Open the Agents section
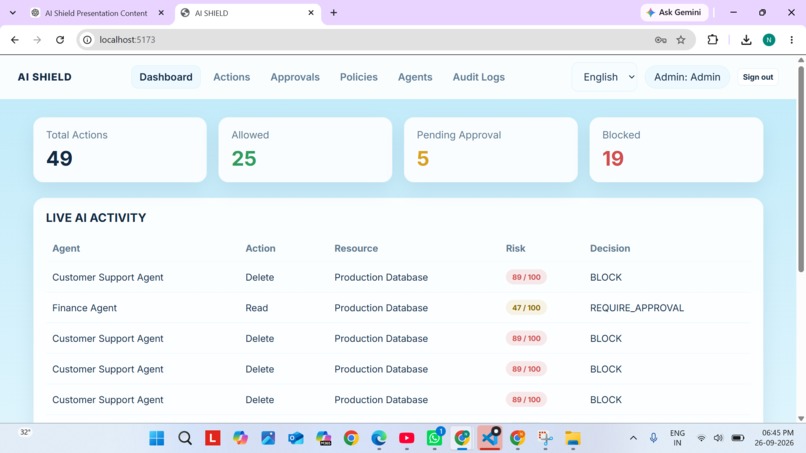The height and width of the screenshot is (453, 806). [415, 77]
